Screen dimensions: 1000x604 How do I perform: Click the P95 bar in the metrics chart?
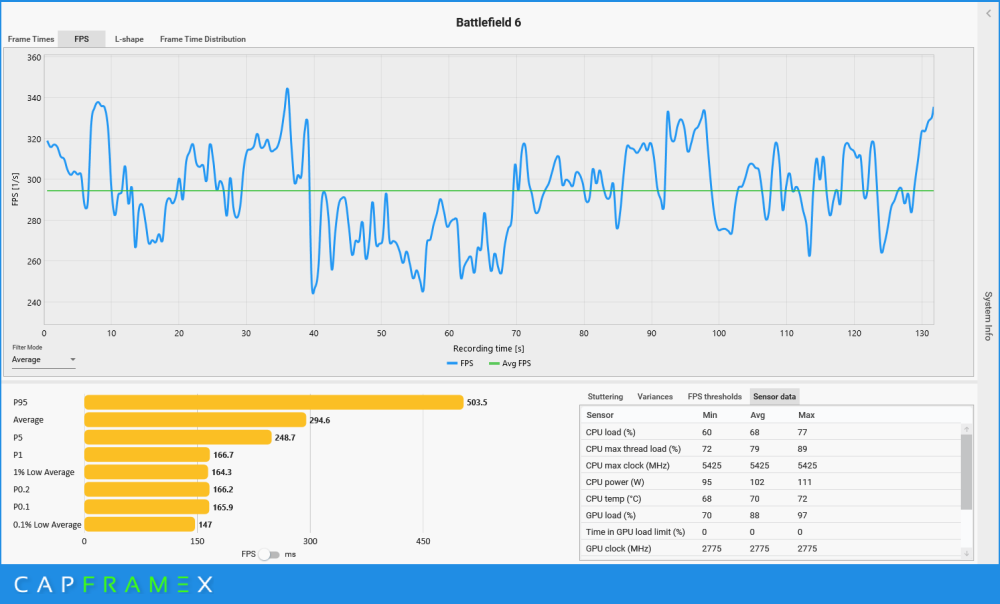(274, 402)
